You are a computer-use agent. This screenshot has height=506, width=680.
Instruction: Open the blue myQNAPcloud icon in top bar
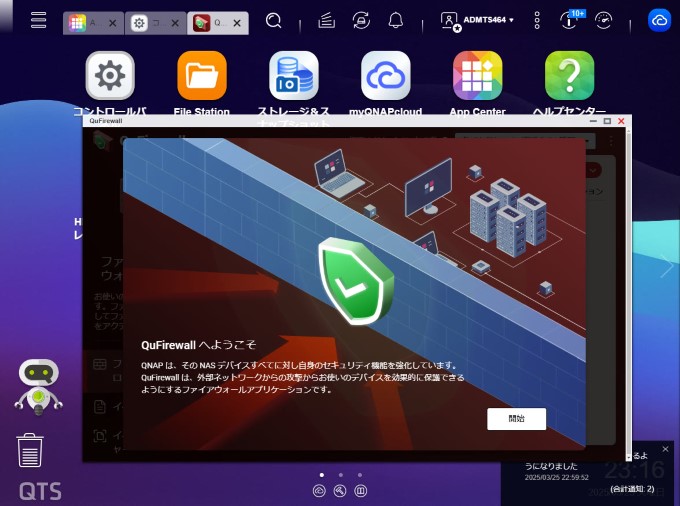(659, 20)
